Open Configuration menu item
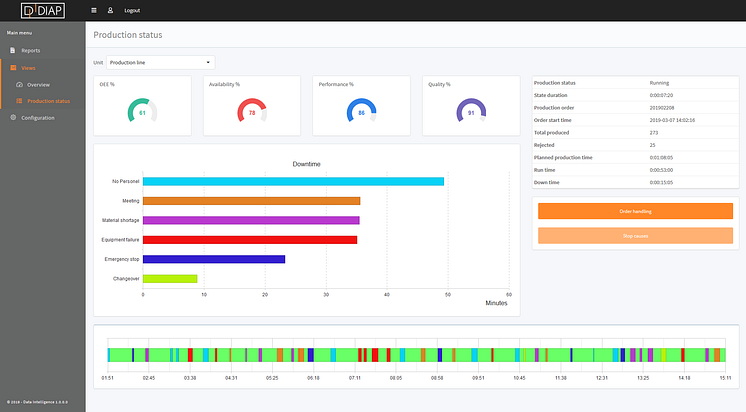The width and height of the screenshot is (746, 412). 38,118
